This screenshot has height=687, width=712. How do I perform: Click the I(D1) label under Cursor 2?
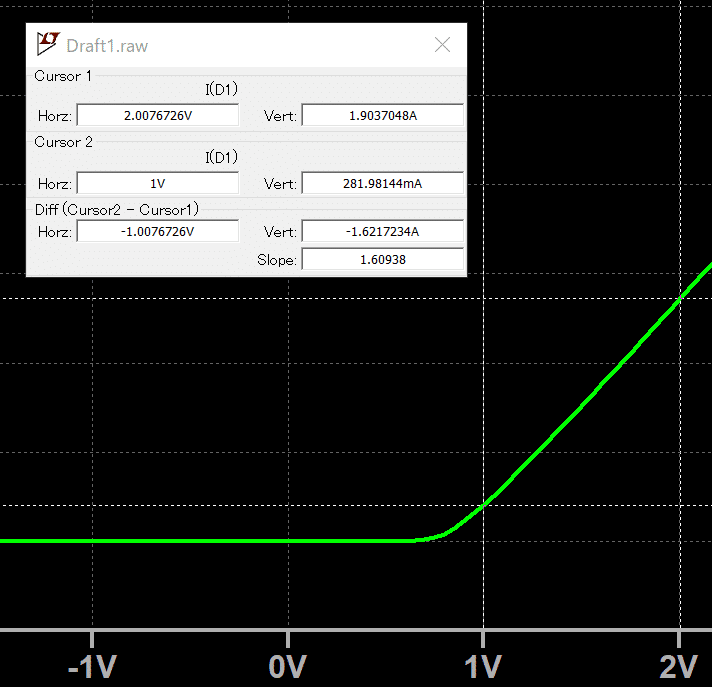tap(221, 157)
